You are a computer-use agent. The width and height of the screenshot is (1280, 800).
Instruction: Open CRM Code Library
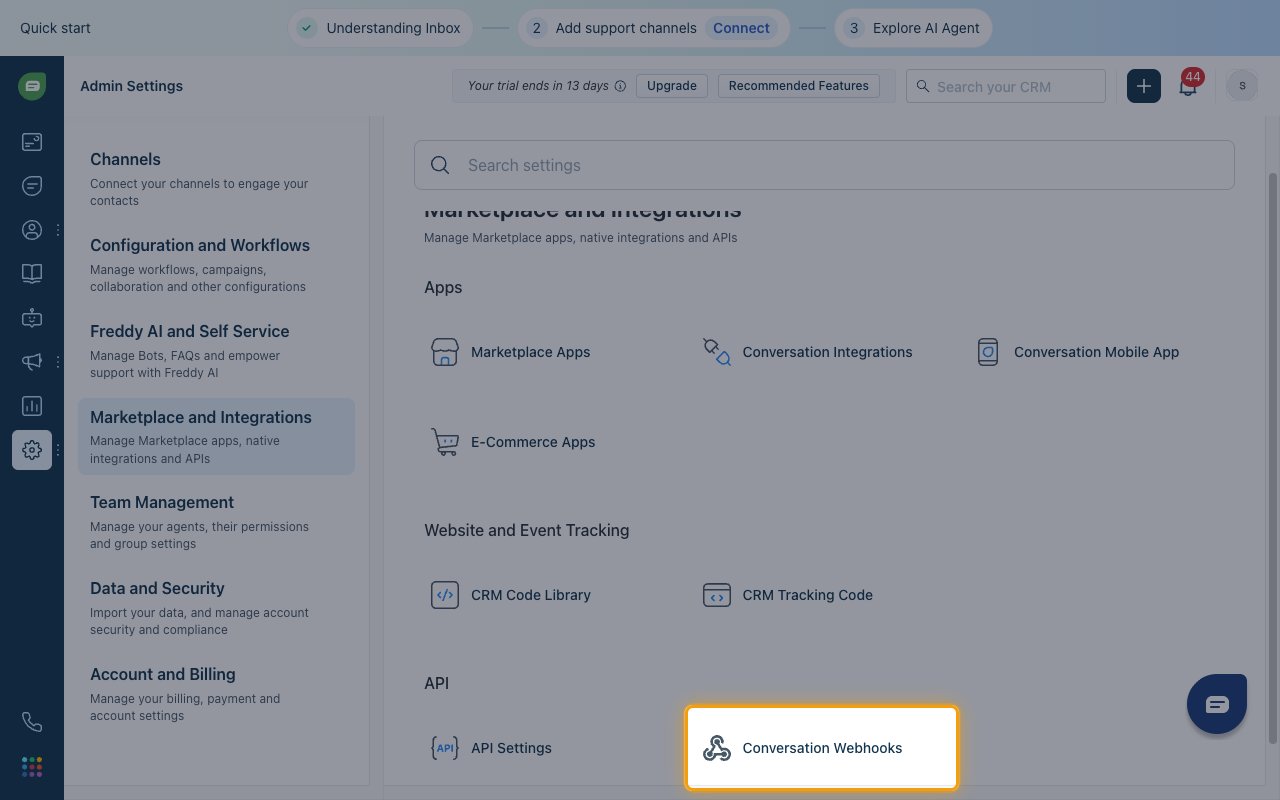coord(510,595)
